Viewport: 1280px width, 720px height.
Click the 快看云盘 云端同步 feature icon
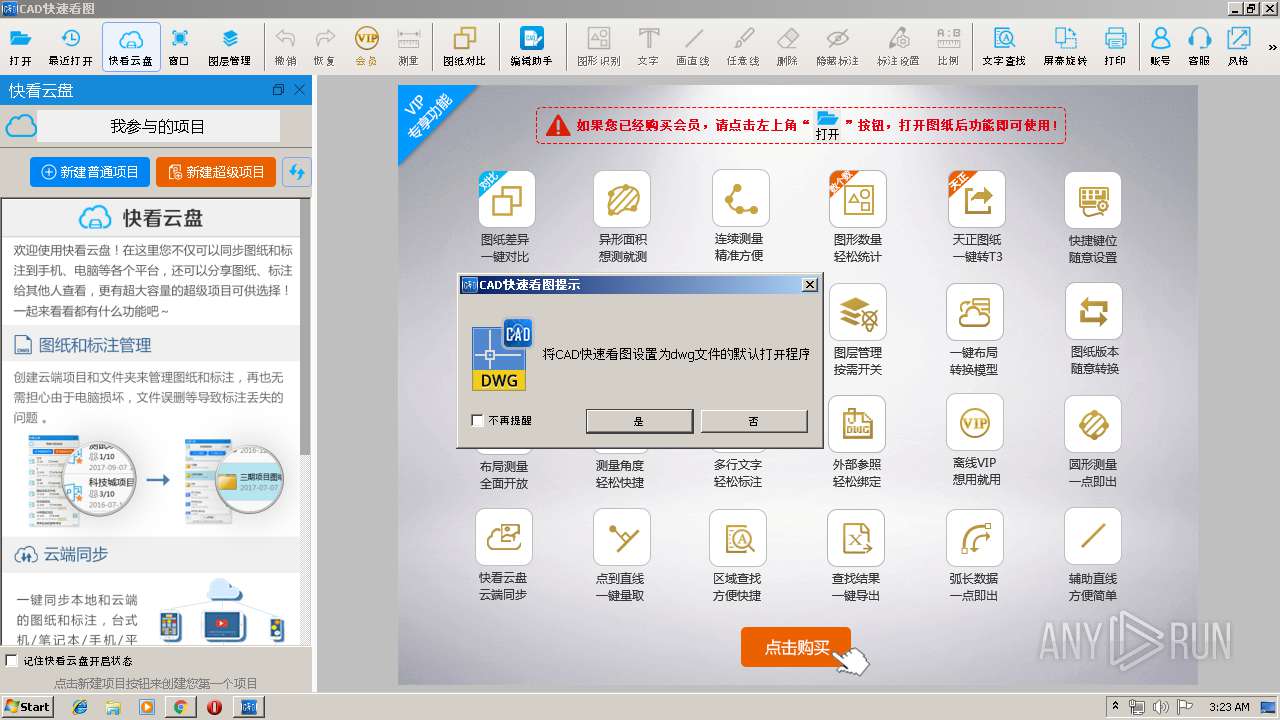tap(504, 537)
